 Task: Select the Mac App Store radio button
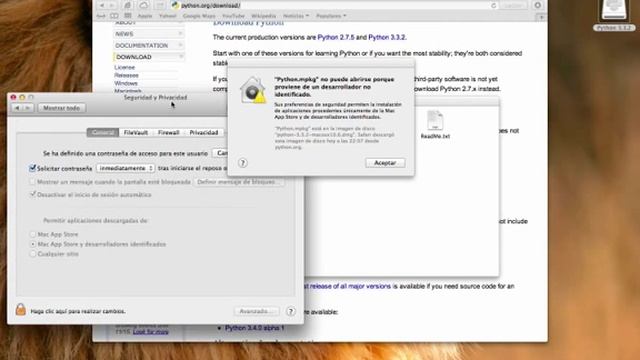coord(33,234)
